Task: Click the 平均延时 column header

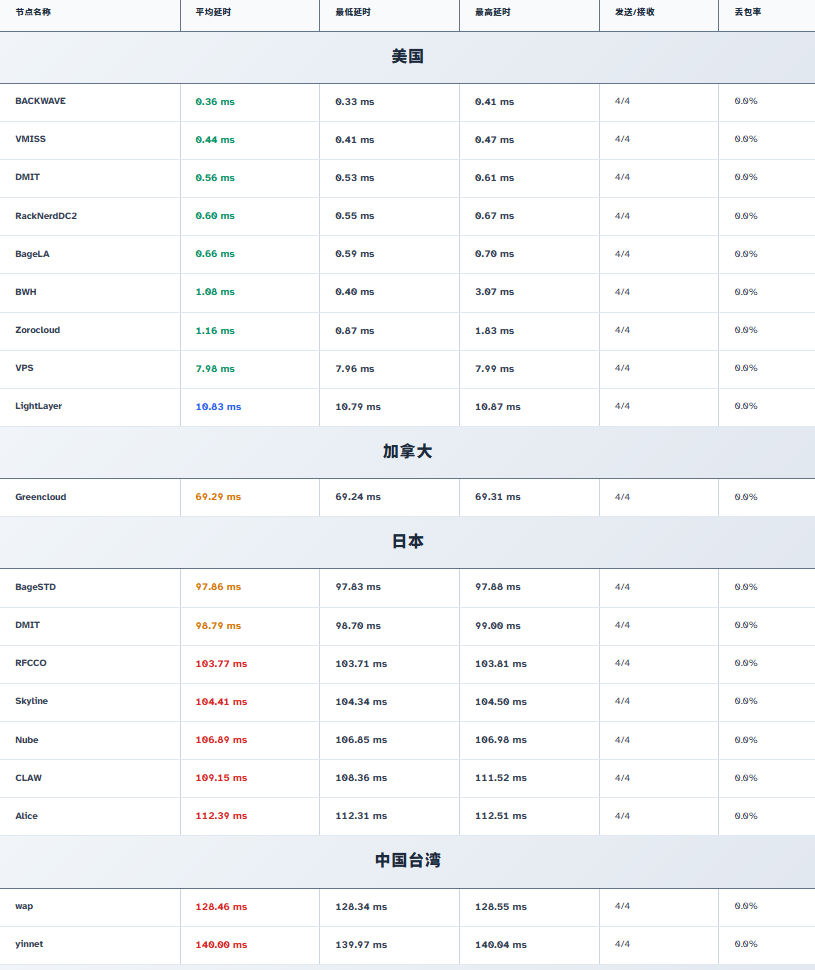Action: [213, 12]
